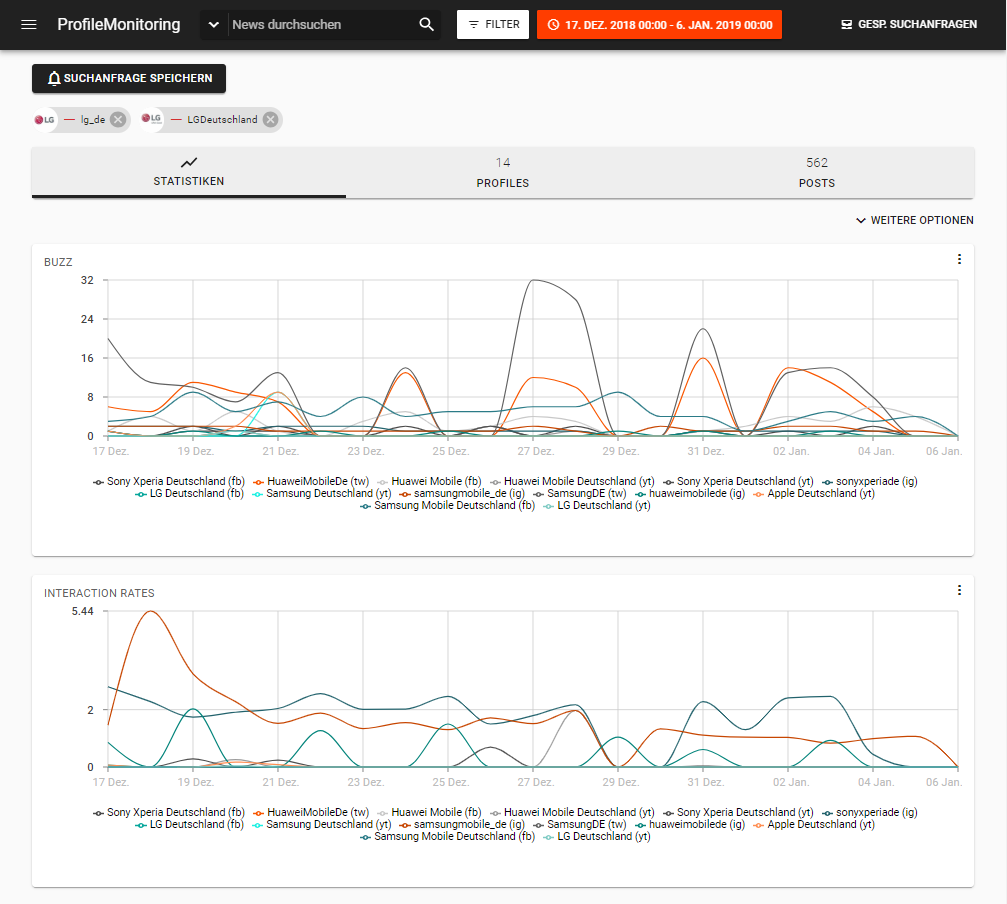Remove the lg_de filter chip

point(118,120)
